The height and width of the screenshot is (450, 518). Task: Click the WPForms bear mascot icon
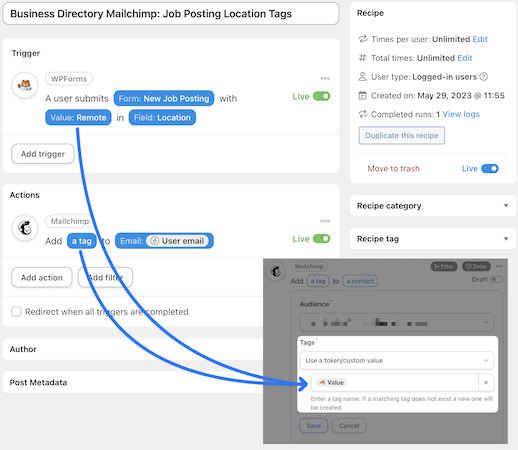click(x=25, y=85)
